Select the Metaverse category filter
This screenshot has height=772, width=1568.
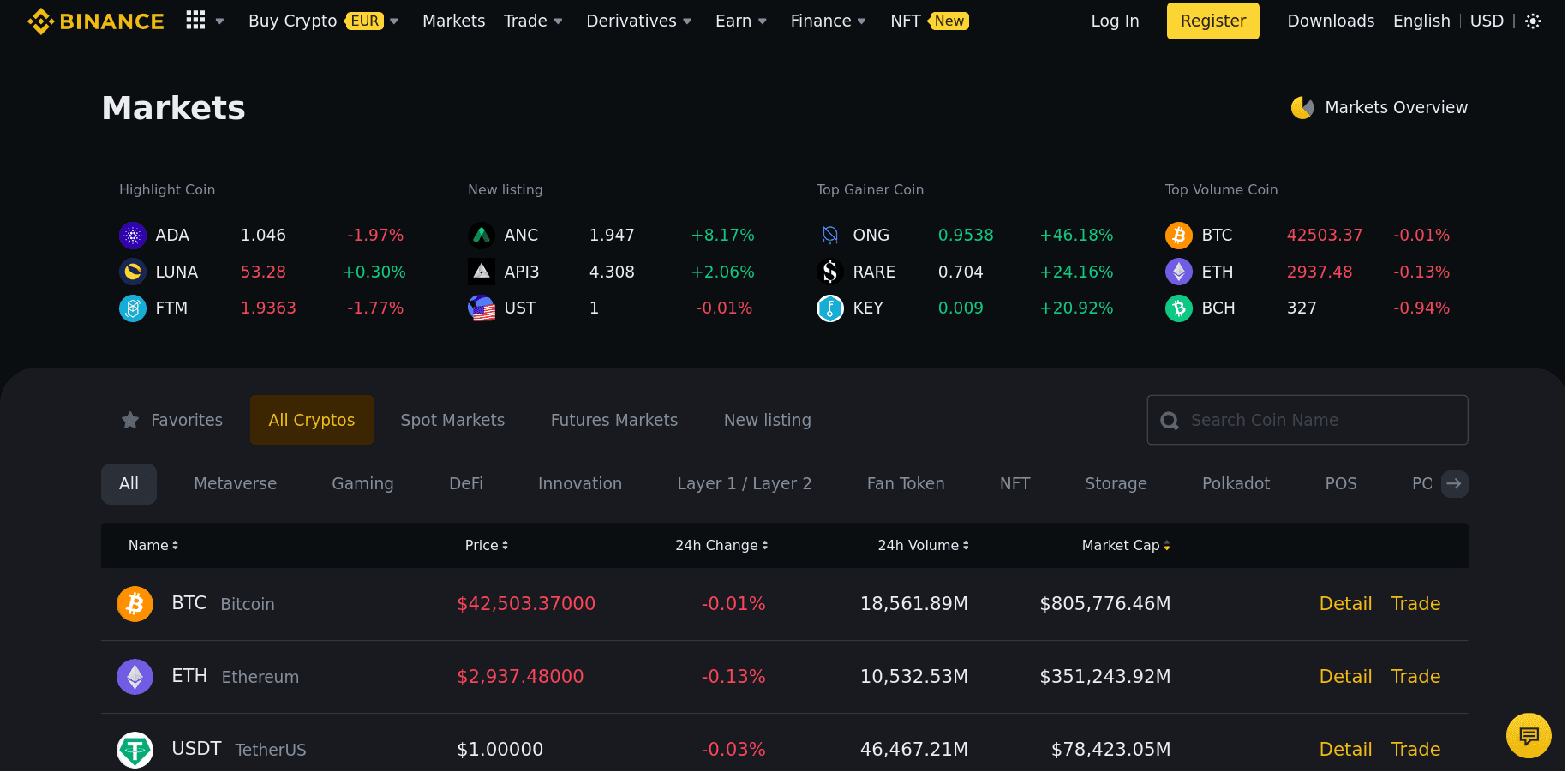click(236, 483)
